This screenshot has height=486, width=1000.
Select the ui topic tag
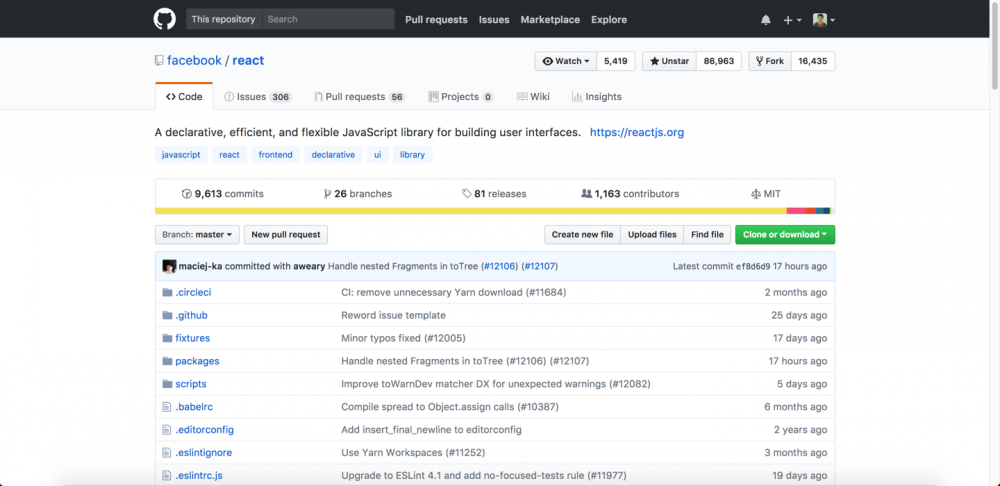pos(378,155)
